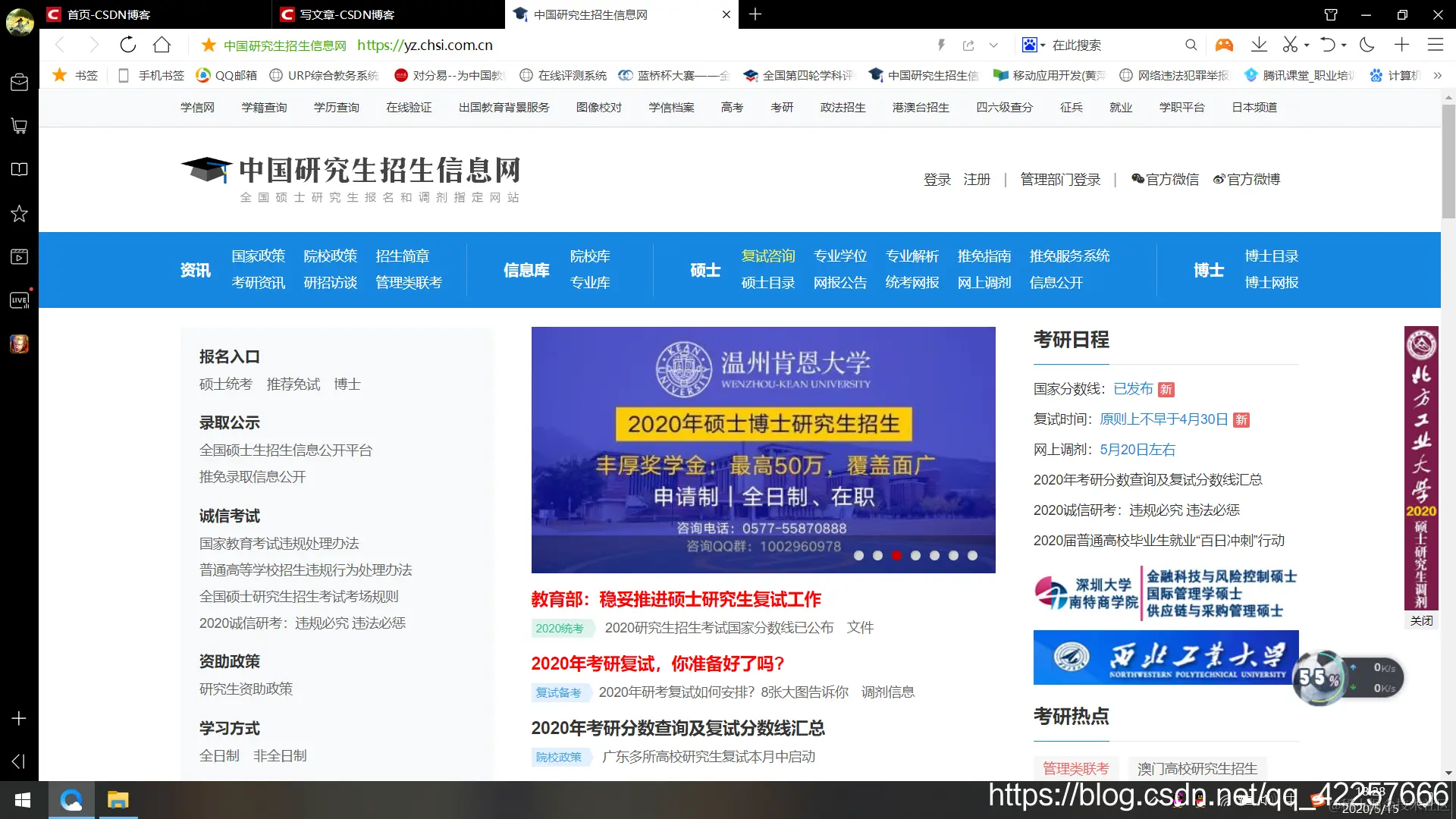Viewport: 1456px width, 819px height.
Task: Enable dark night mode with the moon icon
Action: [1367, 45]
